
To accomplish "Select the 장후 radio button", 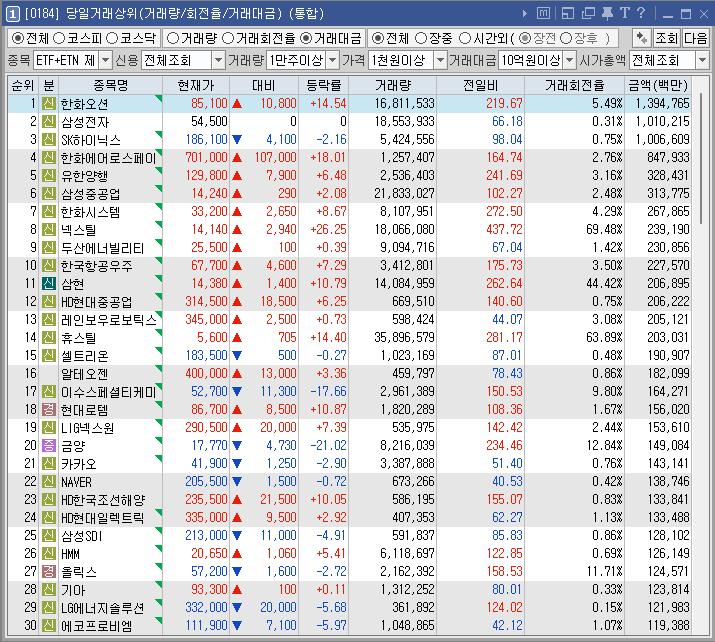I will pyautogui.click(x=566, y=38).
